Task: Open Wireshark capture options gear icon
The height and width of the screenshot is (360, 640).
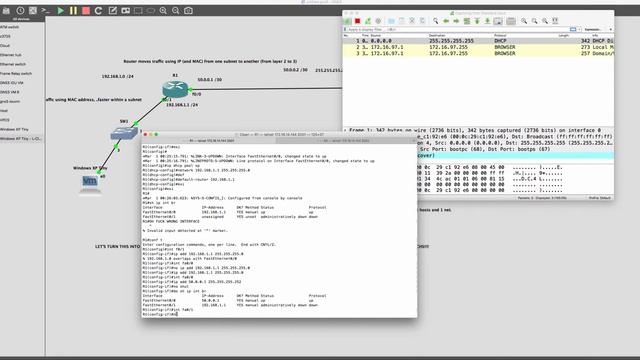Action: click(378, 21)
